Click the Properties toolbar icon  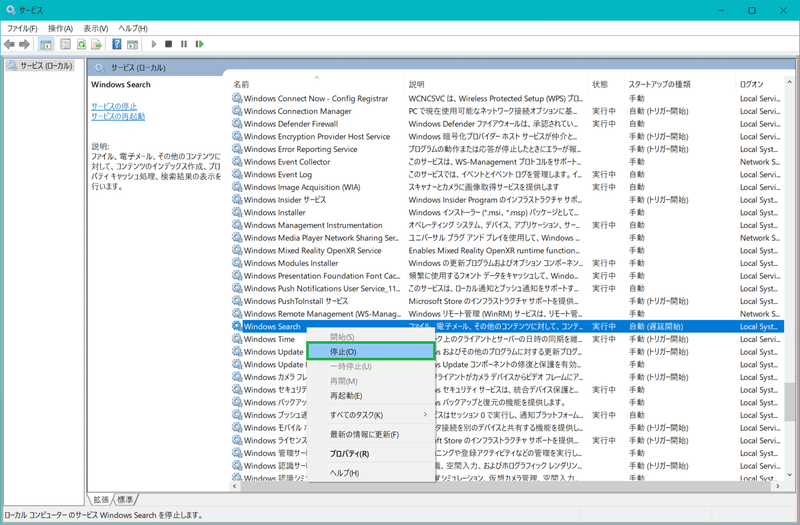[65, 44]
